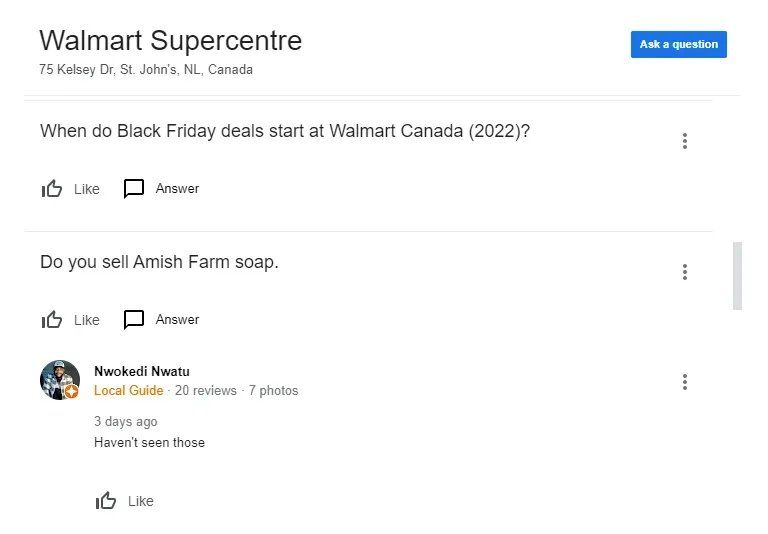Image resolution: width=768 pixels, height=534 pixels.
Task: Click the "Like" text under Black Friday question
Action: 87,189
